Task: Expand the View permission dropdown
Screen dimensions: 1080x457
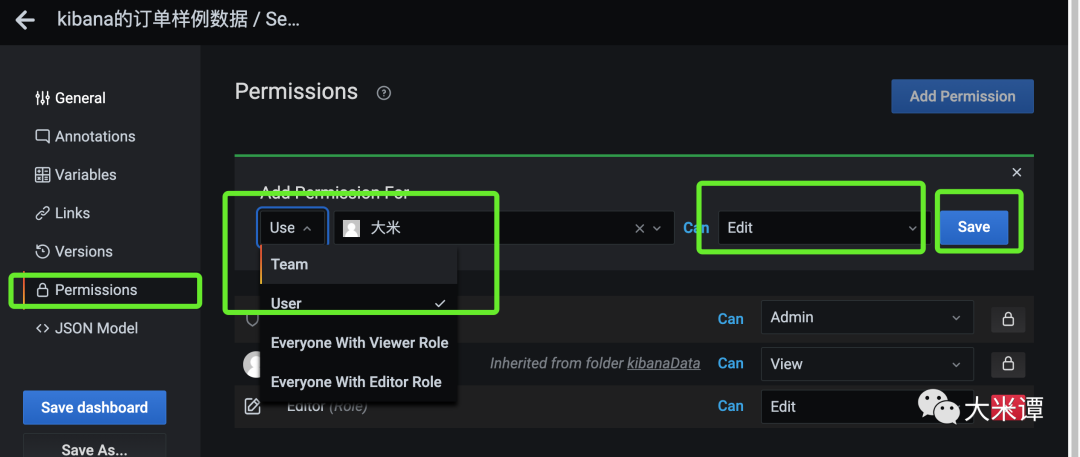Action: coord(866,364)
